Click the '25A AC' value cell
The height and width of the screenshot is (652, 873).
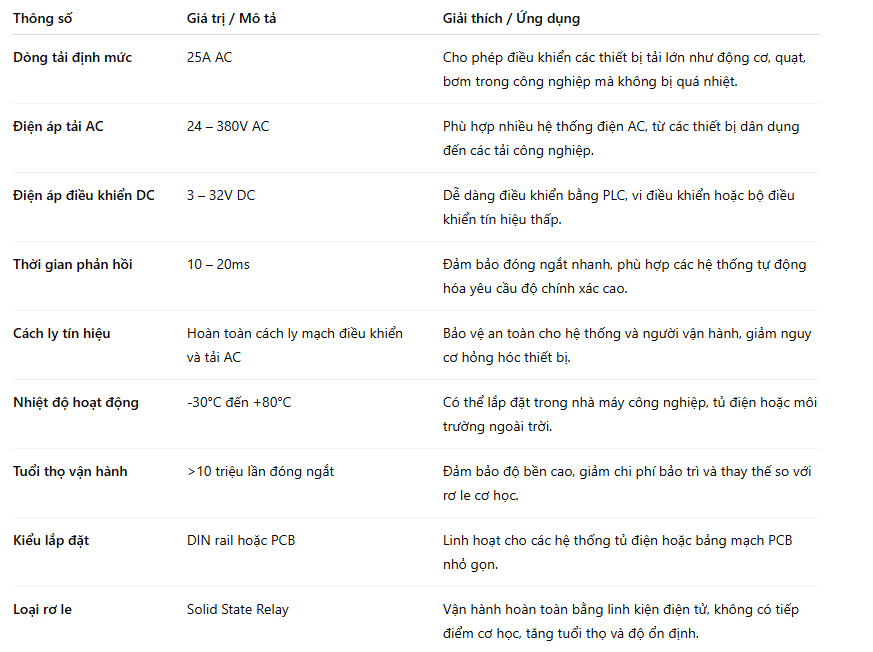click(209, 58)
